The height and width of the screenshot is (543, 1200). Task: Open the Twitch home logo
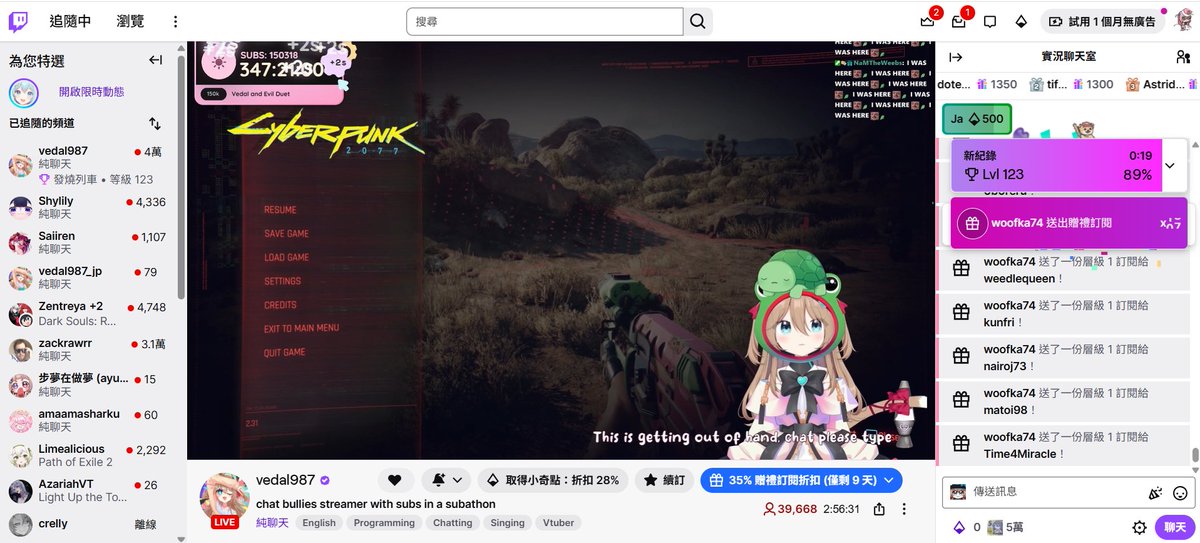coord(19,20)
